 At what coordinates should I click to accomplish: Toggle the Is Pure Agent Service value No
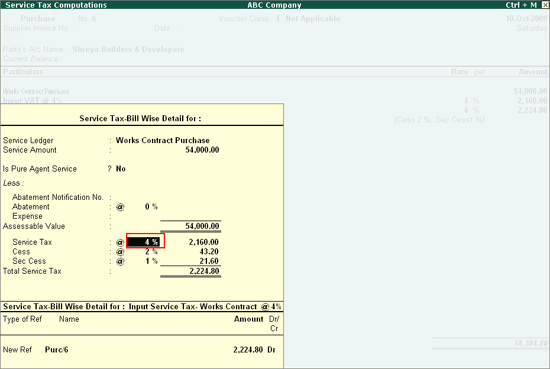pos(121,169)
